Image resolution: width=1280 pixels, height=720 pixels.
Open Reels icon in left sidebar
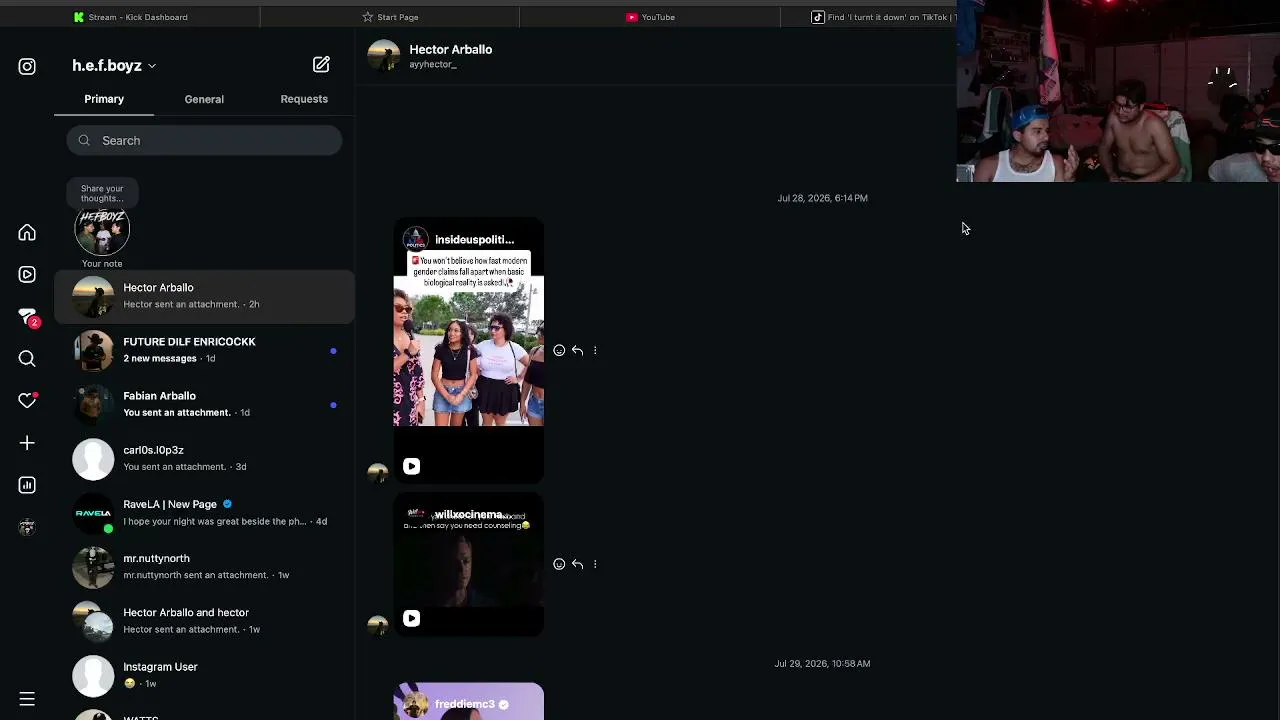pyautogui.click(x=27, y=275)
